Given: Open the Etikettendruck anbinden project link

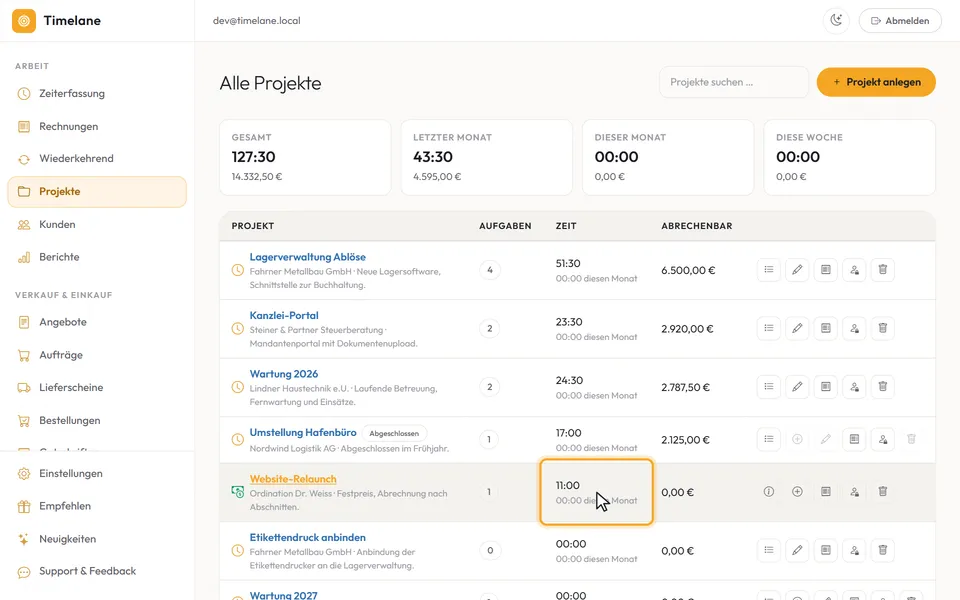Looking at the screenshot, I should coord(307,538).
